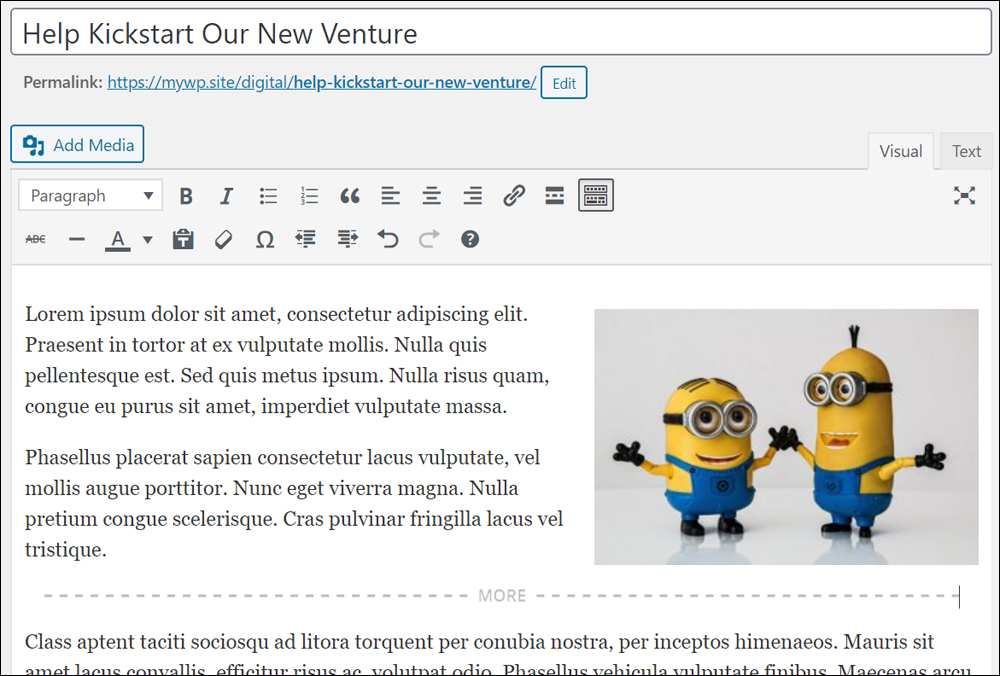Apply blockquote formatting
This screenshot has height=676, width=1000.
tap(349, 196)
